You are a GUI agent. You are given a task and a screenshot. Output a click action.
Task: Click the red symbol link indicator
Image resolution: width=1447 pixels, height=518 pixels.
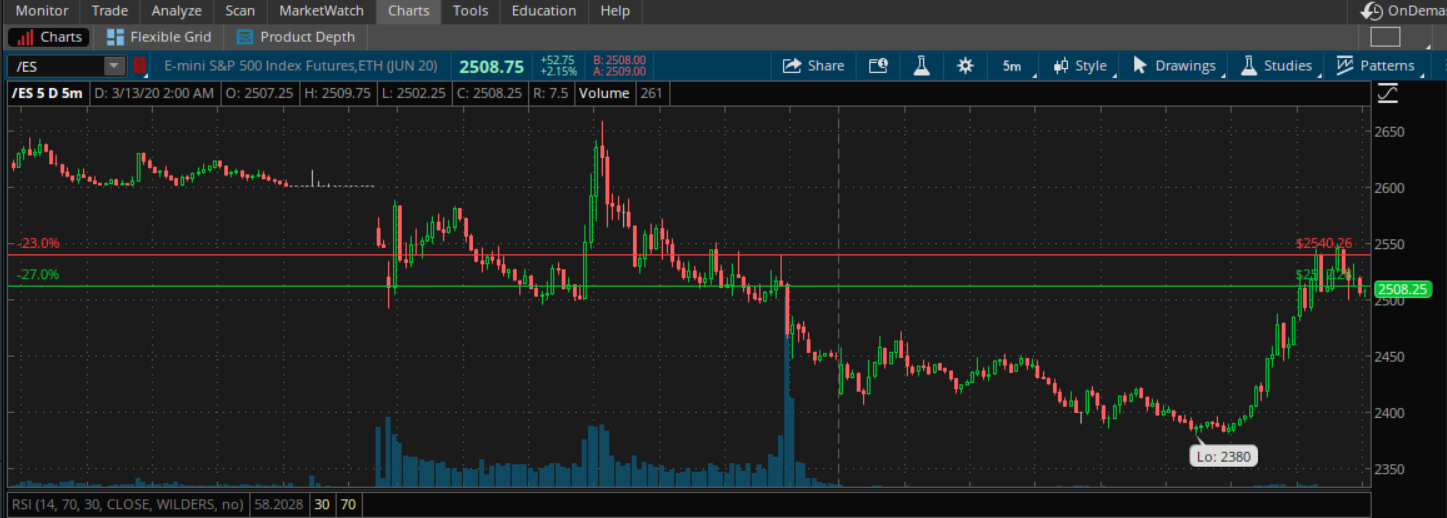(139, 66)
